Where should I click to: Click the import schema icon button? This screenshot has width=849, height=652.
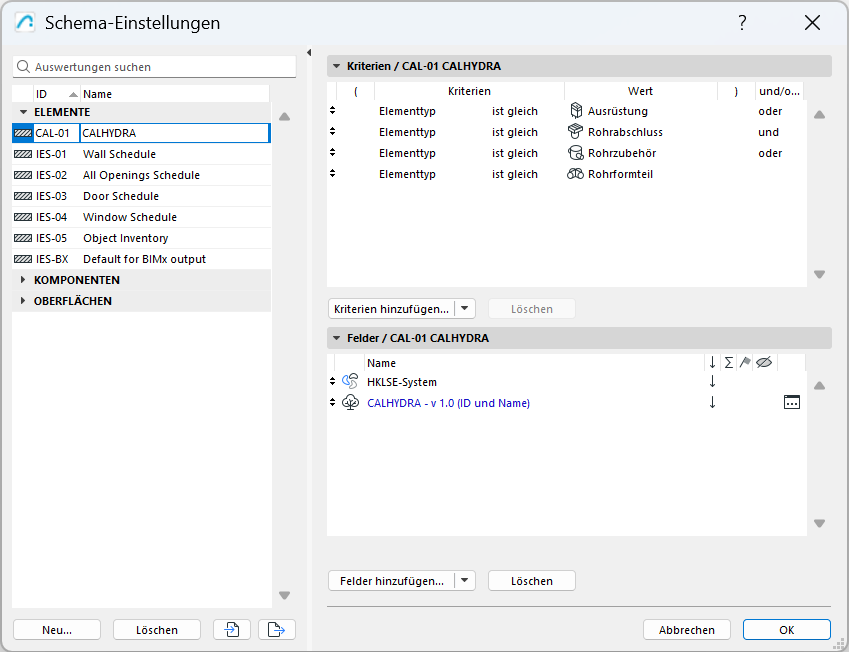(x=232, y=630)
